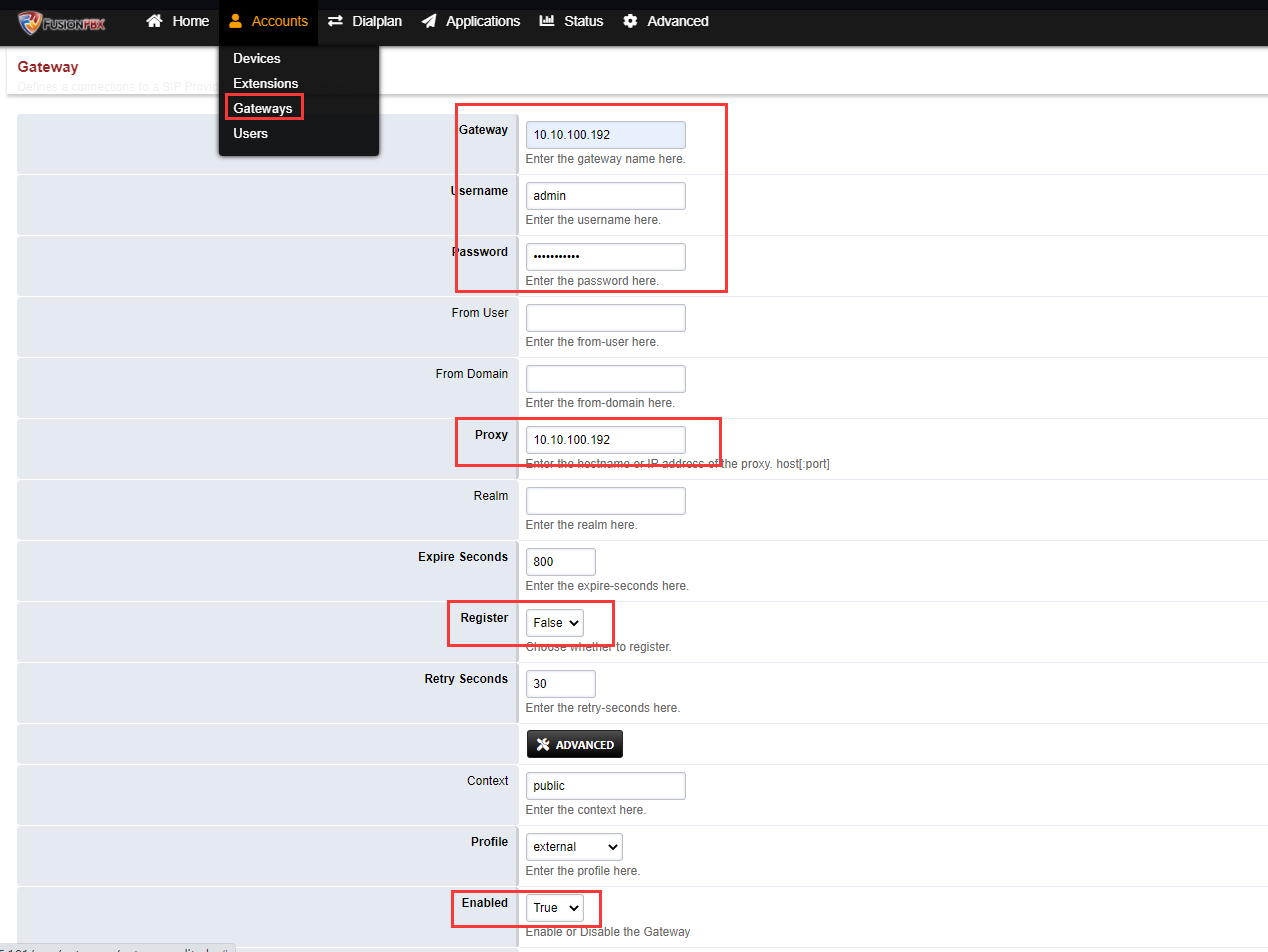Click the Password input field
The height and width of the screenshot is (952, 1268).
(x=606, y=257)
